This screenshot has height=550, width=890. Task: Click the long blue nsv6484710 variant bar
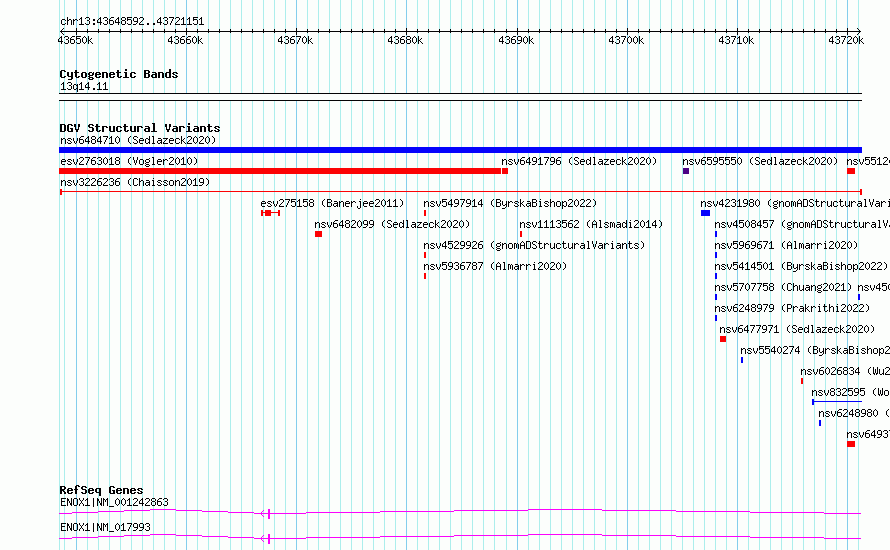coord(460,150)
